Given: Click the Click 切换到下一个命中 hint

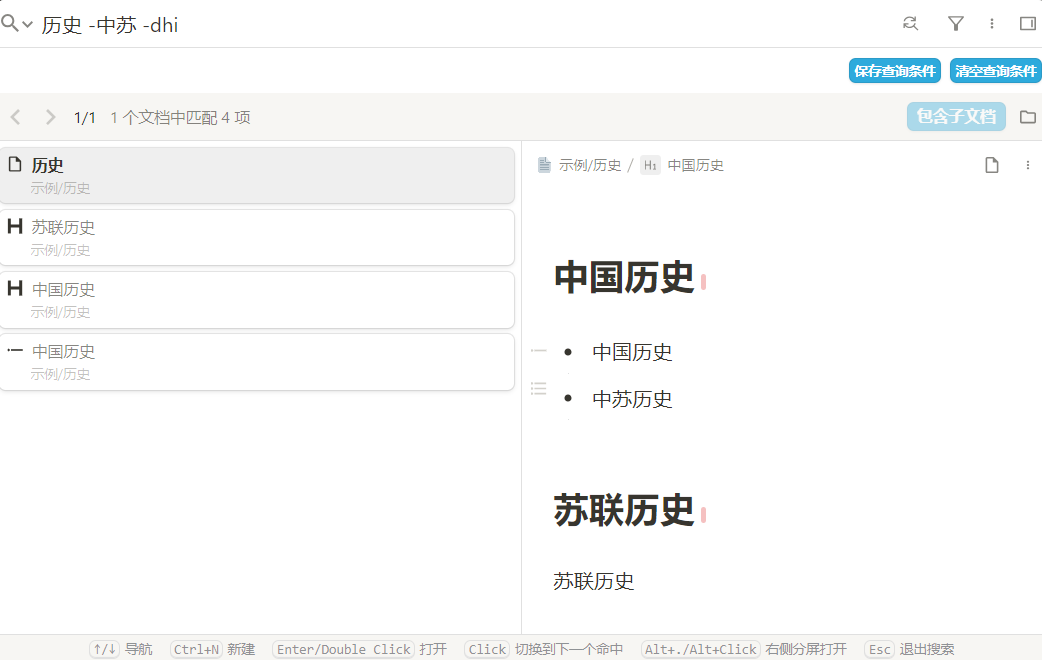Looking at the screenshot, I should [x=544, y=649].
